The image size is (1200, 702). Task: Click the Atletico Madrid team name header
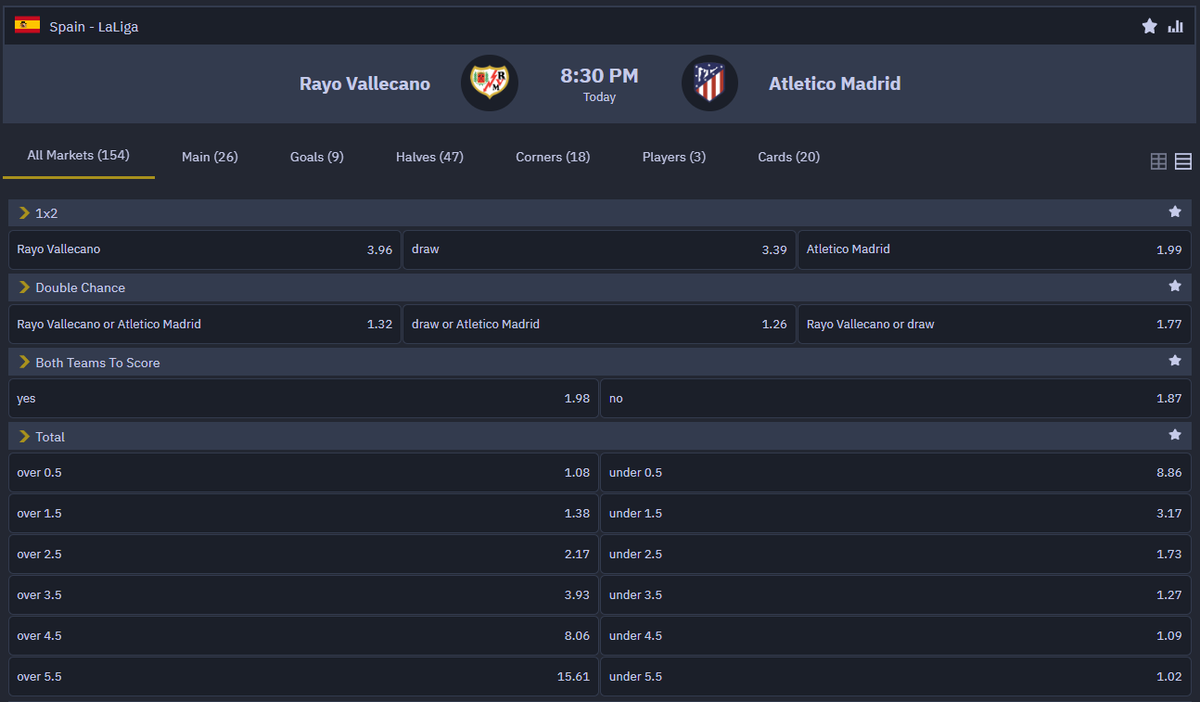pyautogui.click(x=835, y=84)
